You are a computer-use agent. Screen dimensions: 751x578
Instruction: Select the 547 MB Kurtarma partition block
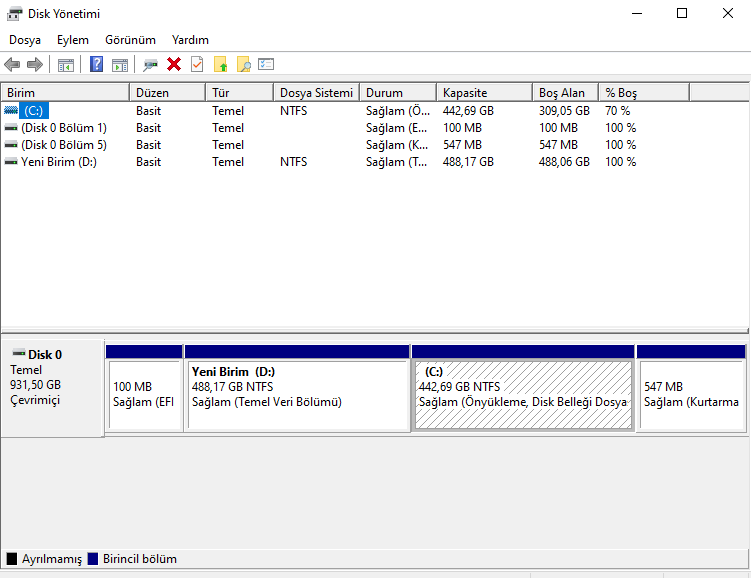(691, 388)
